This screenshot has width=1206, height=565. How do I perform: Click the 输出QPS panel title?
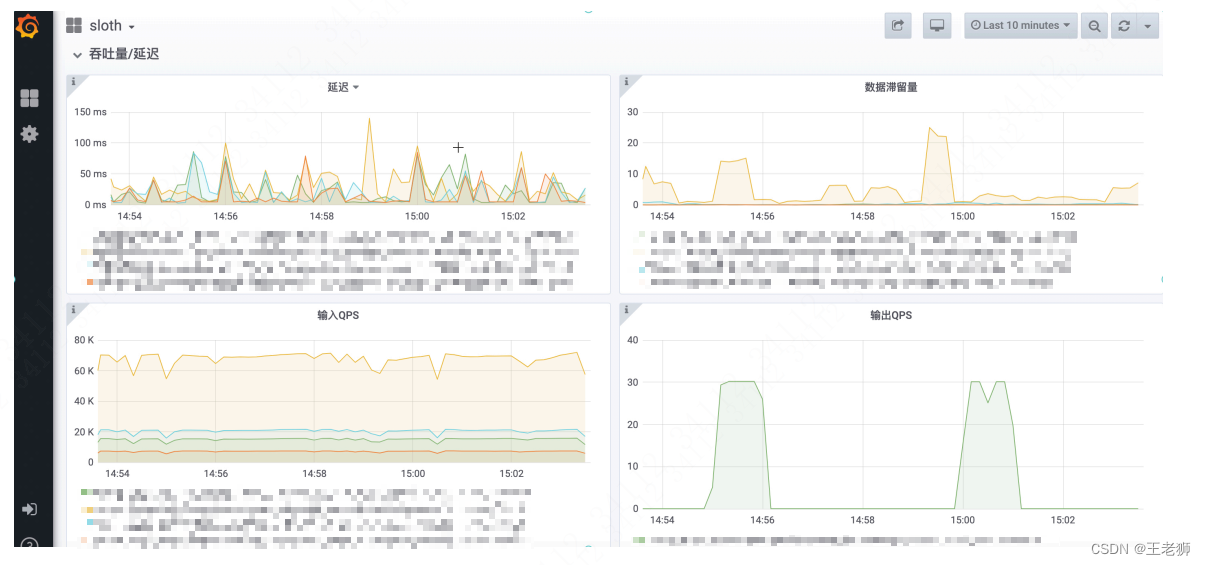(x=891, y=315)
